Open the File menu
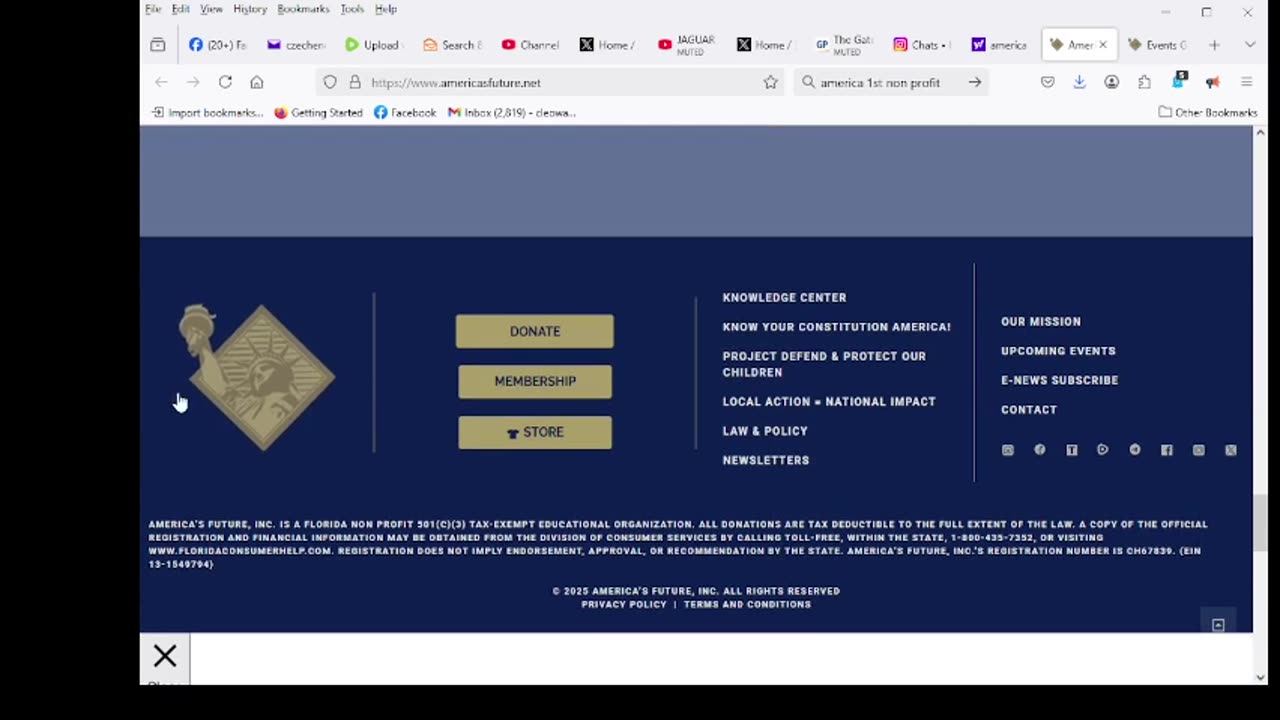 (153, 9)
